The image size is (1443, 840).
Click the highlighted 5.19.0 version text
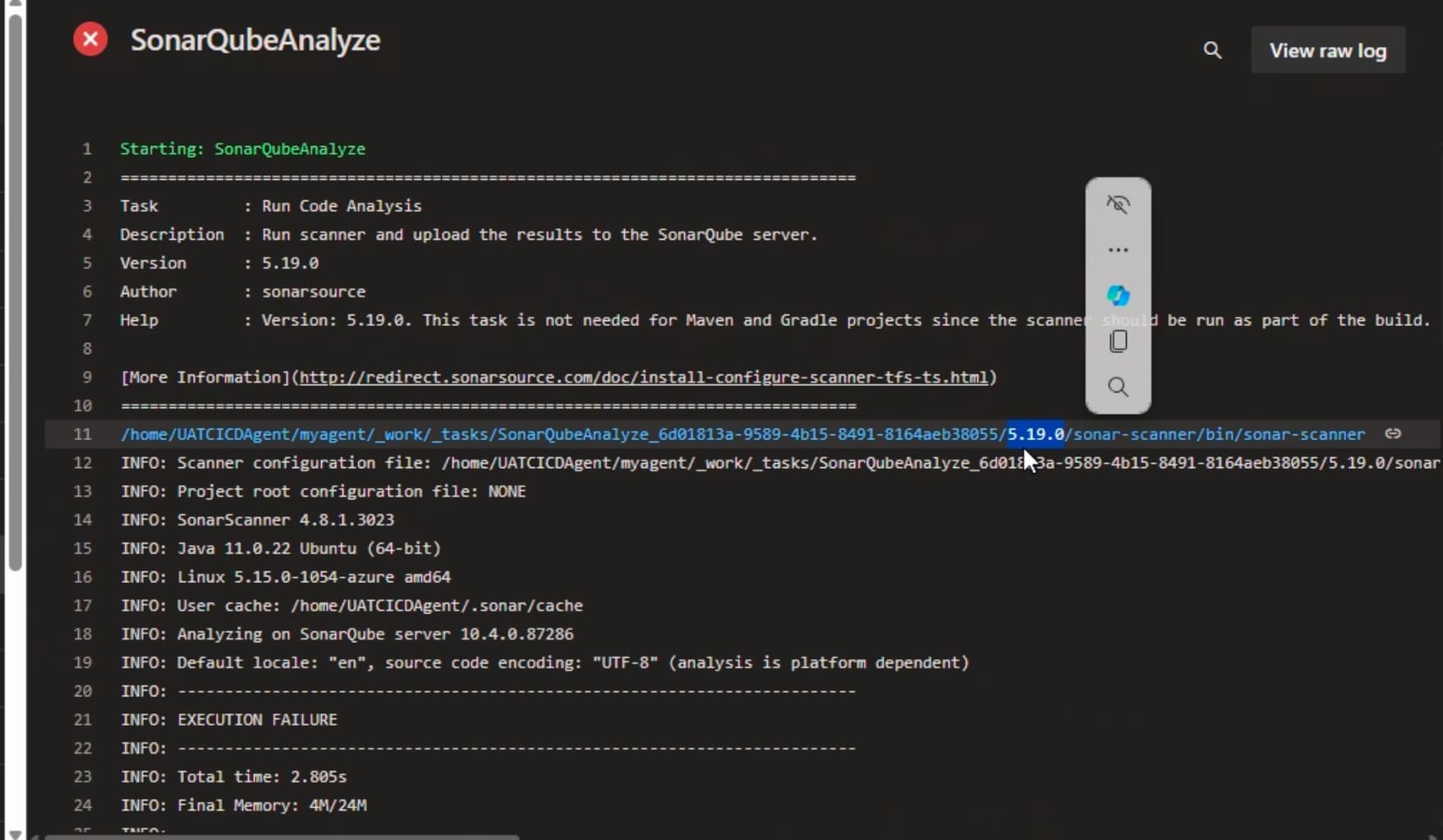pyautogui.click(x=1035, y=434)
